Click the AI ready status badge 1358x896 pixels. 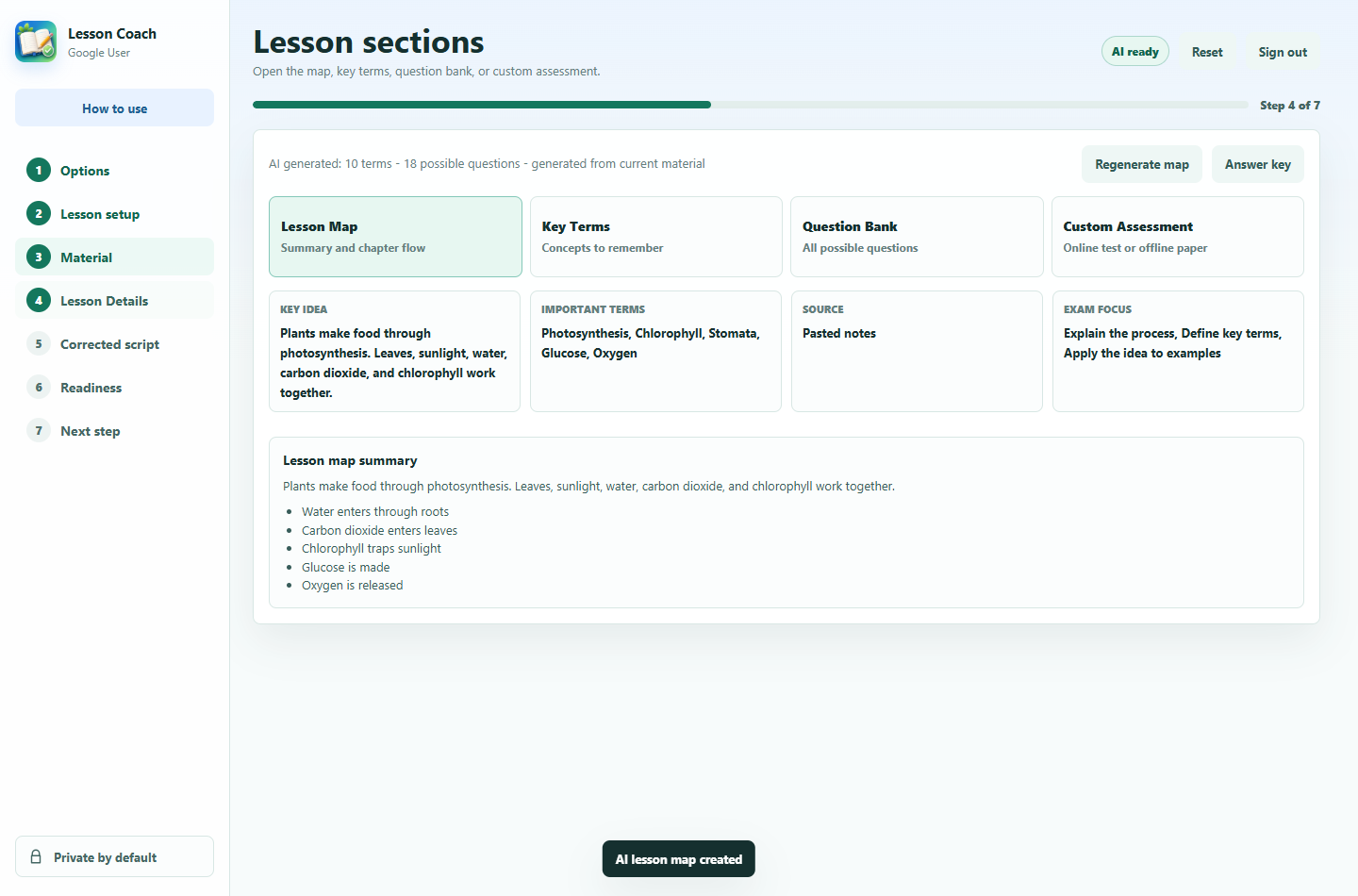(x=1134, y=52)
